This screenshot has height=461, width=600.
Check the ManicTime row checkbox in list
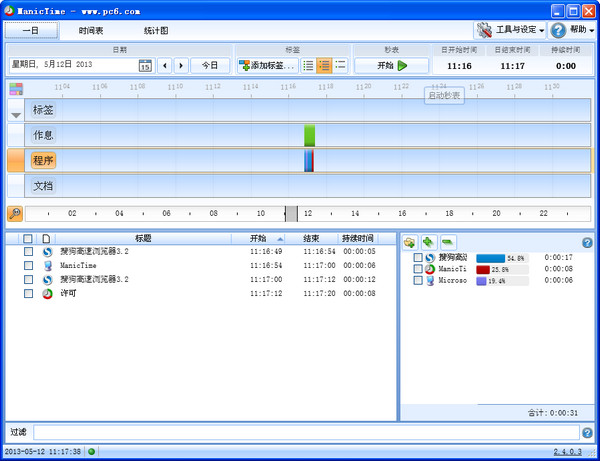click(x=29, y=266)
